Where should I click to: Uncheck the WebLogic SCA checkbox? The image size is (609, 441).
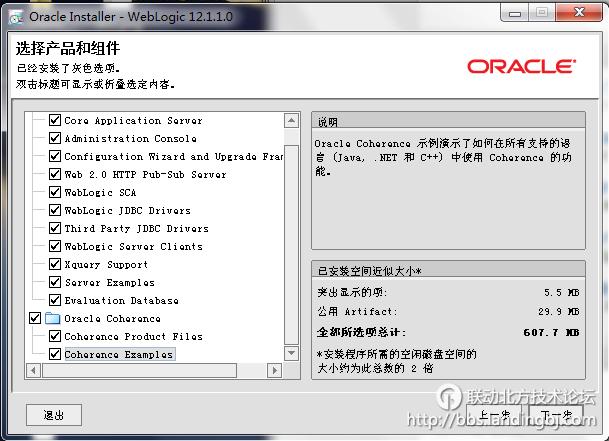pyautogui.click(x=55, y=192)
